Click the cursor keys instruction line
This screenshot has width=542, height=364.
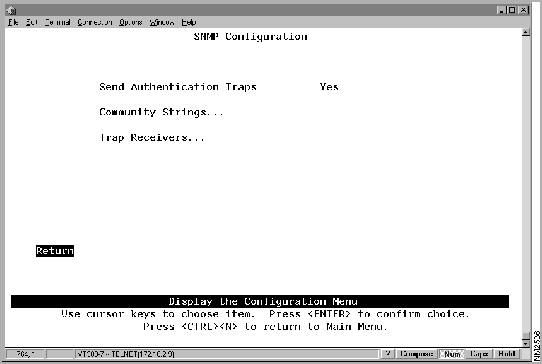pyautogui.click(x=265, y=314)
